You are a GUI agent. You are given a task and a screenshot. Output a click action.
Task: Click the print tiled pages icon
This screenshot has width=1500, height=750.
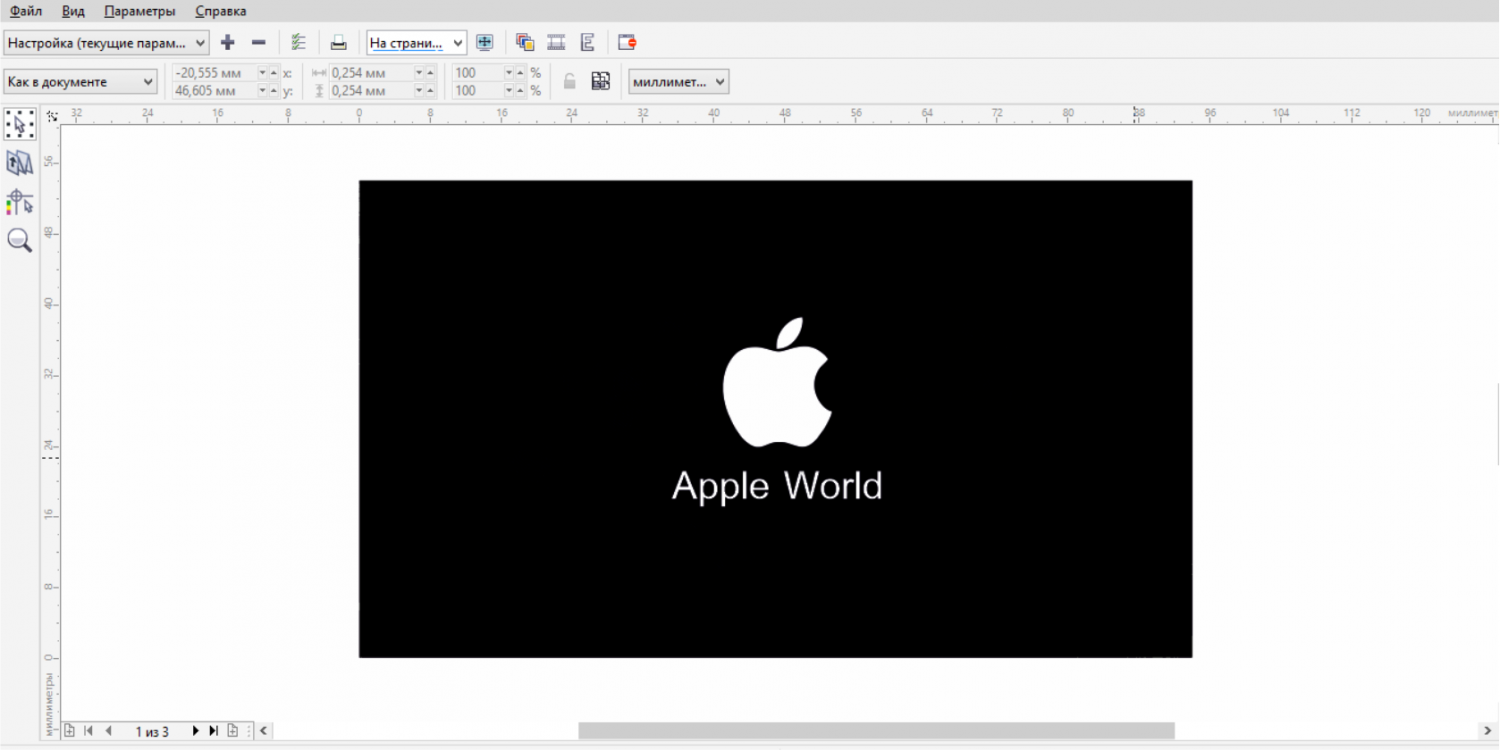pyautogui.click(x=600, y=81)
